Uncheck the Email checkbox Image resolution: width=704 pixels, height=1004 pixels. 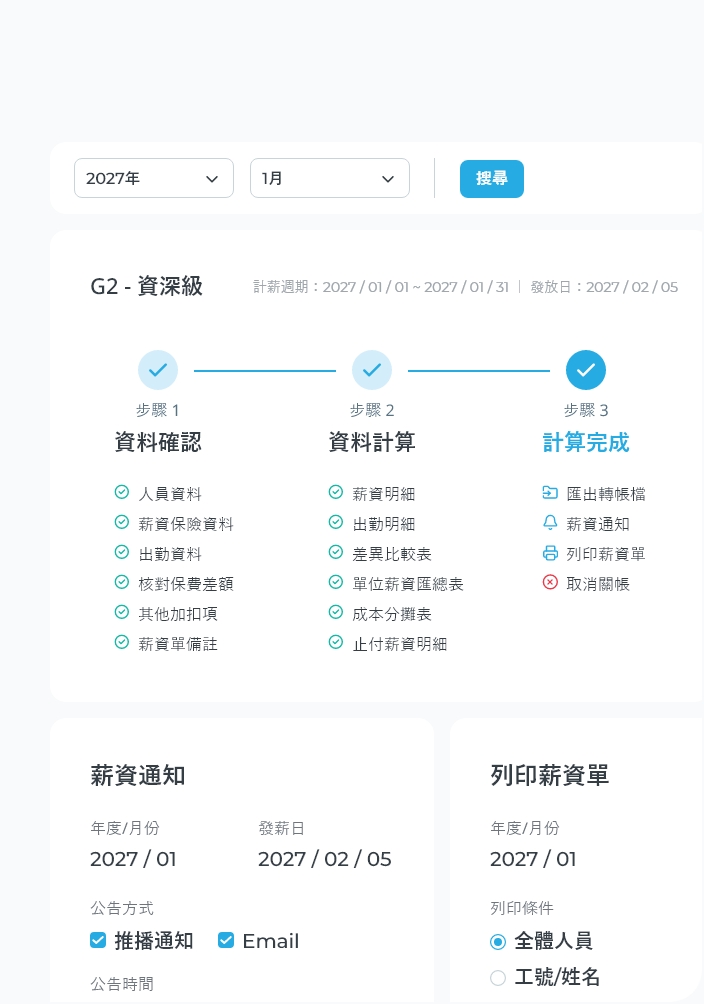pos(226,940)
